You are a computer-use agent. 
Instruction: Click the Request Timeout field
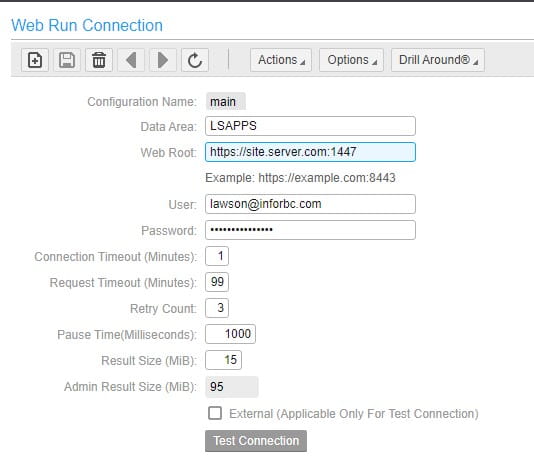tap(217, 282)
